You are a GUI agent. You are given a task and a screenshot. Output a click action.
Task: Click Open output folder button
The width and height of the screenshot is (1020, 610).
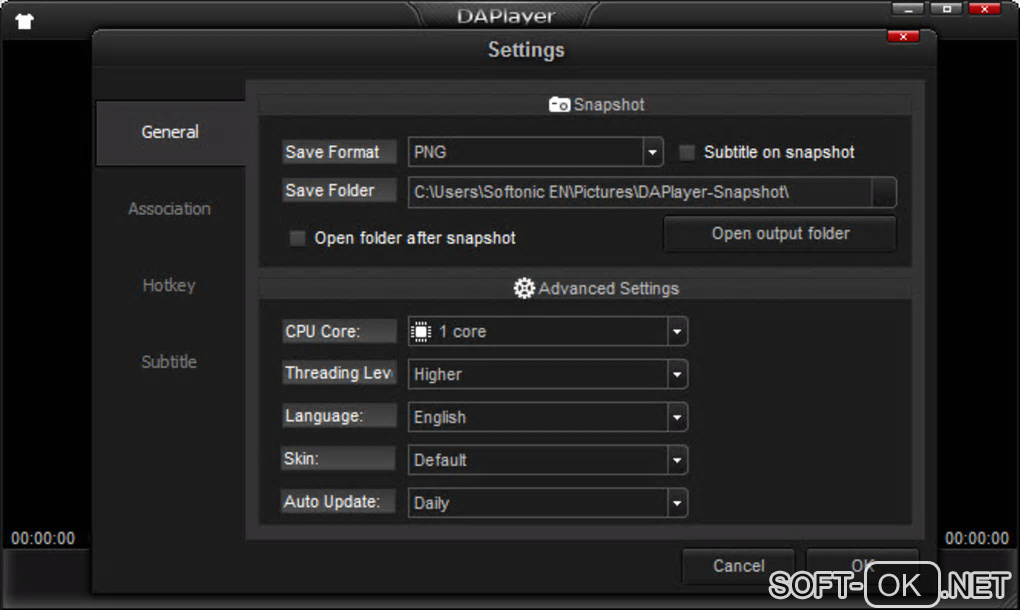780,233
